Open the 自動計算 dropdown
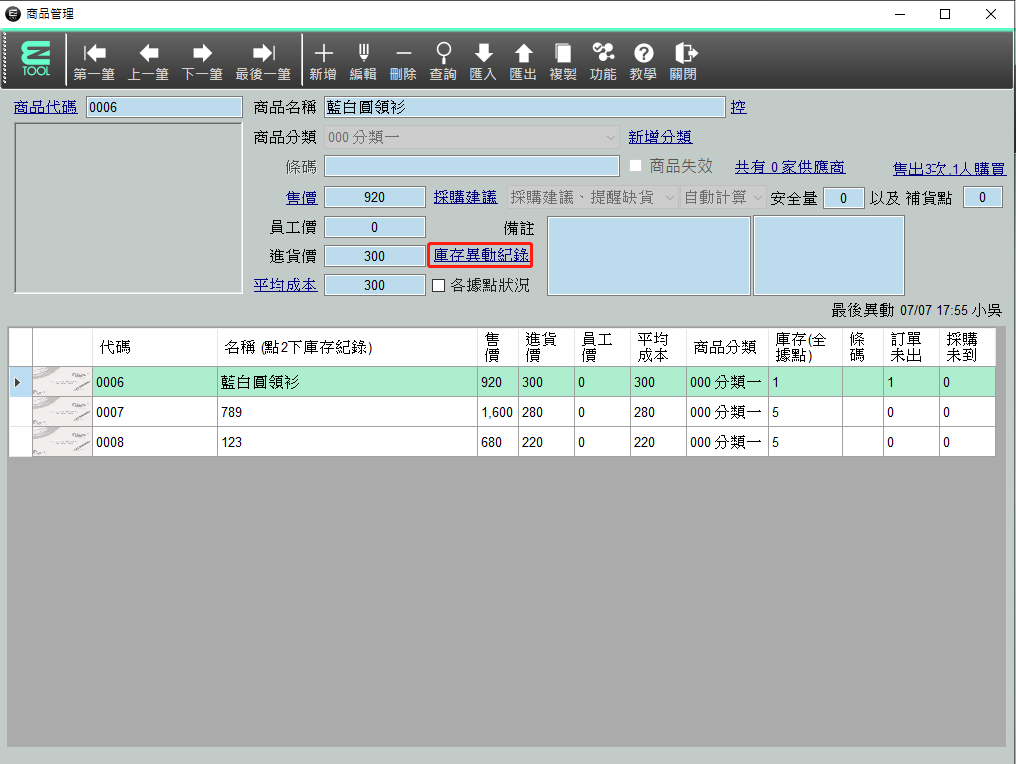The image size is (1016, 764). point(756,197)
